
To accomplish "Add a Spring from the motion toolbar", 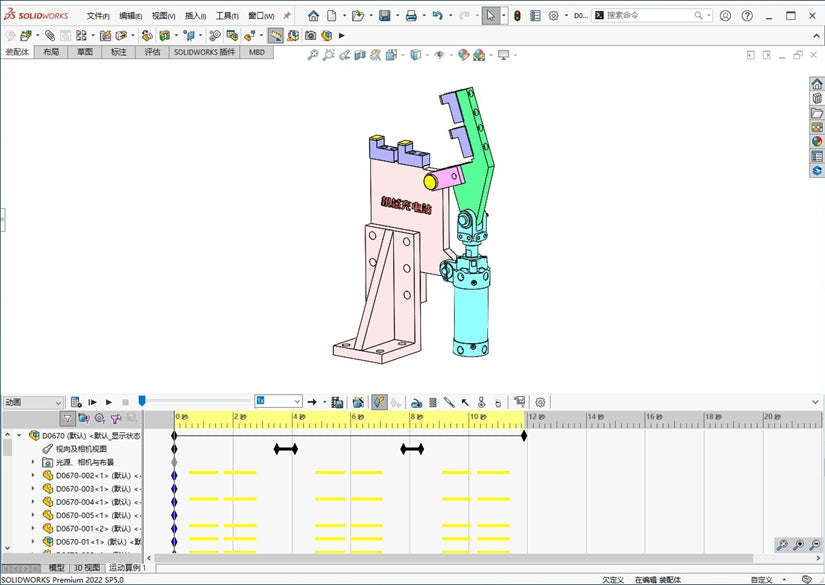I will click(432, 402).
